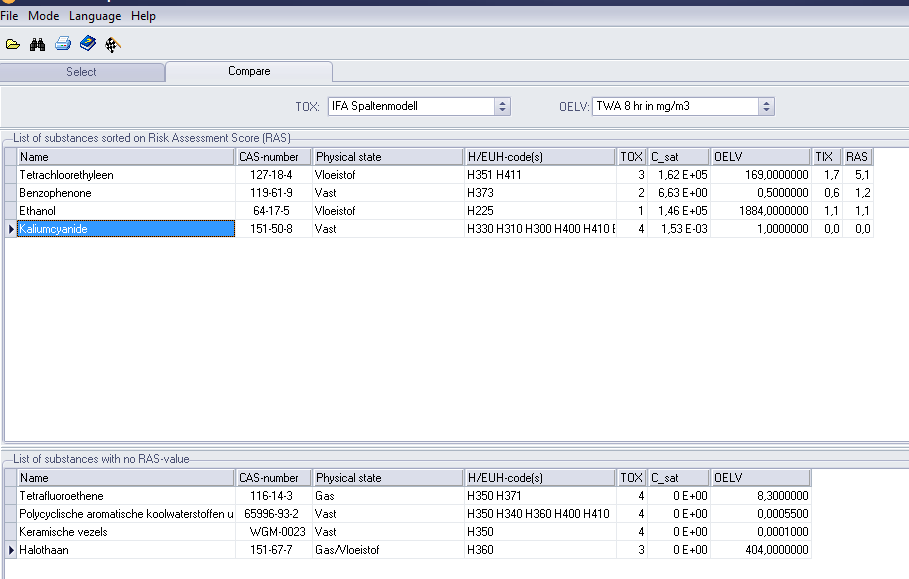909x579 pixels.
Task: Sort by RAS column header
Action: (x=857, y=157)
